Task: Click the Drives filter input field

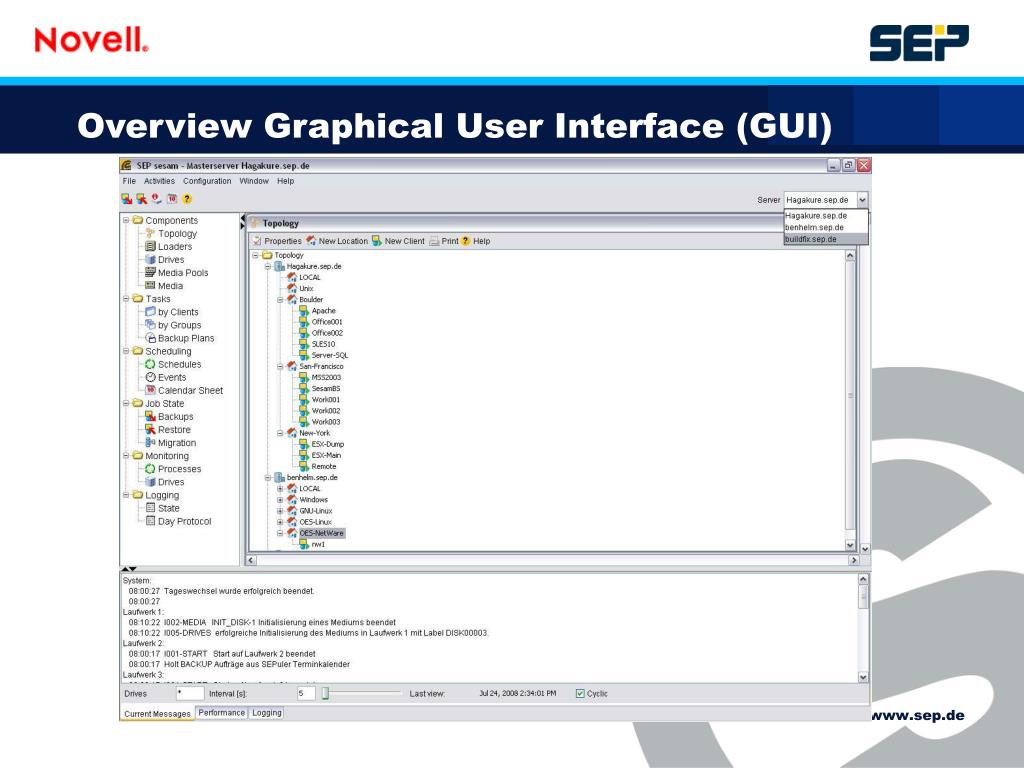Action: coord(190,694)
